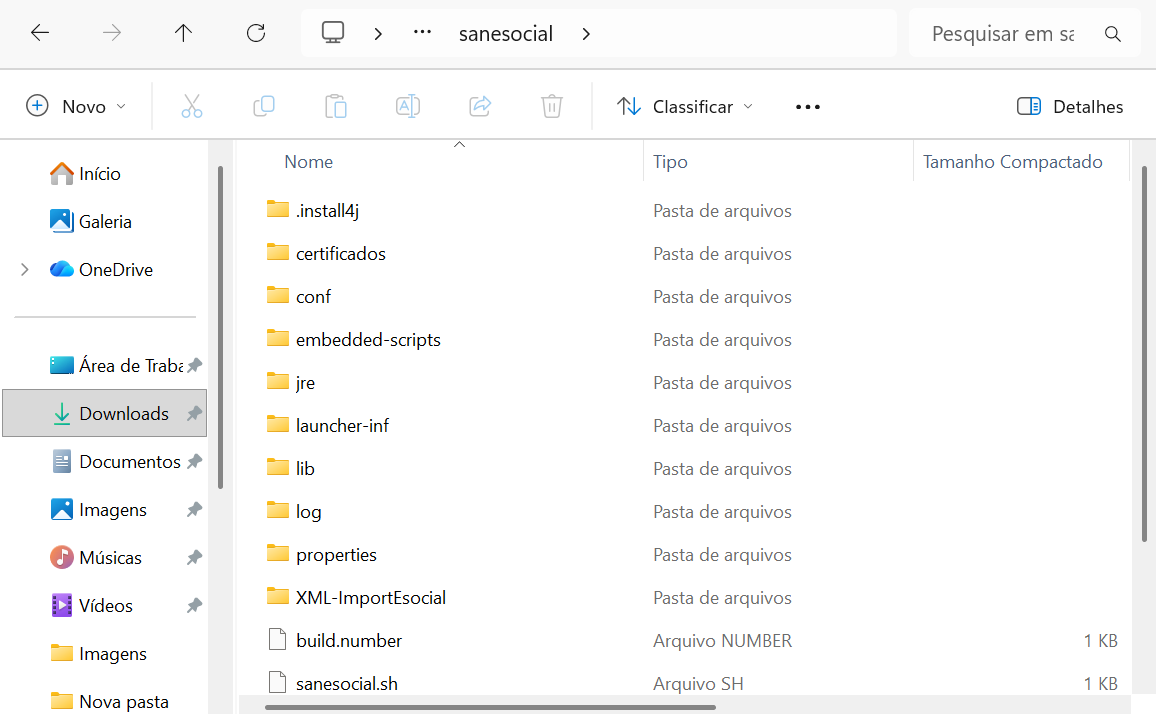
Task: Select the log folder
Action: 308,511
